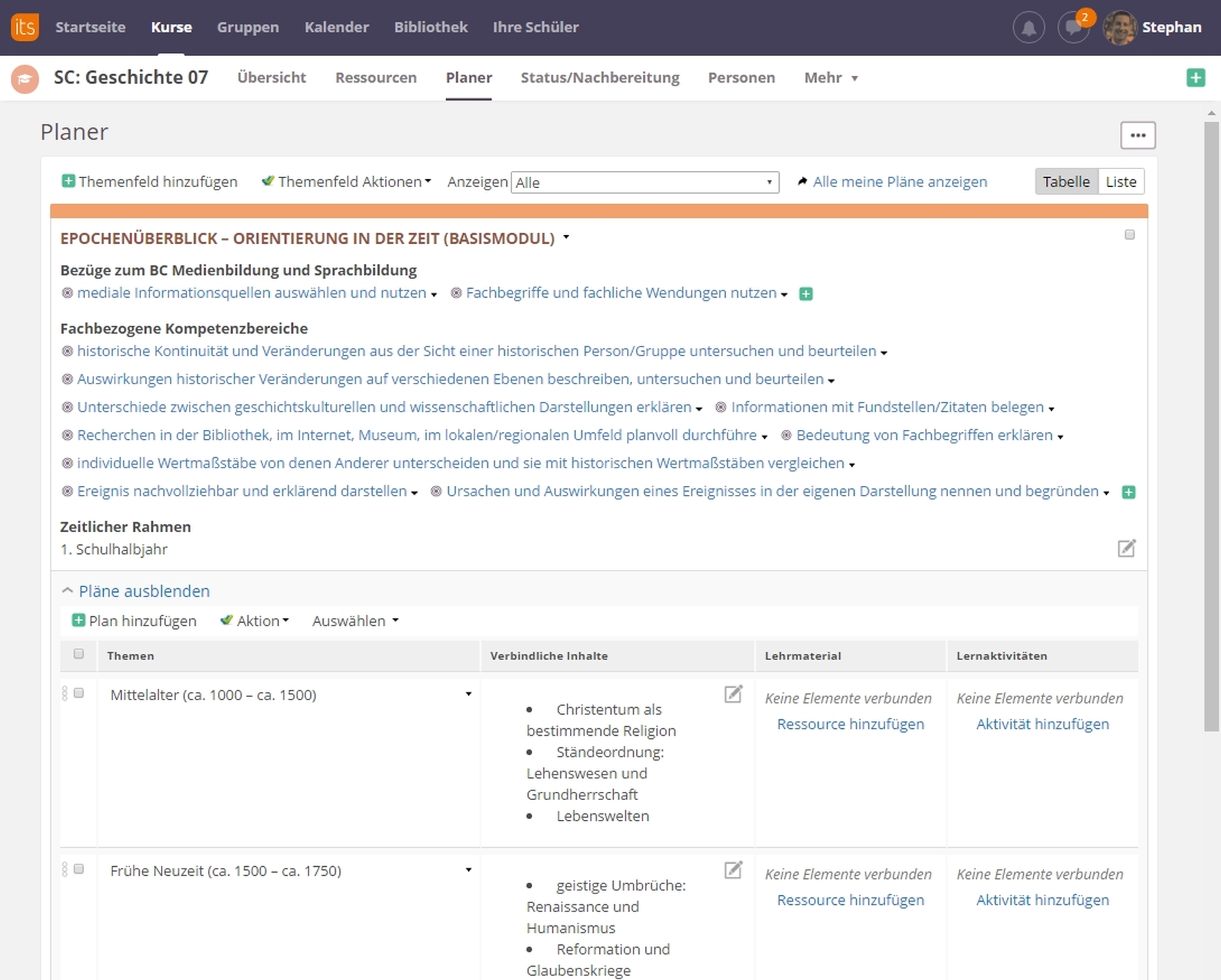Click the green plus icon before Themenfeld hinzufügen
The image size is (1221, 980).
(68, 181)
